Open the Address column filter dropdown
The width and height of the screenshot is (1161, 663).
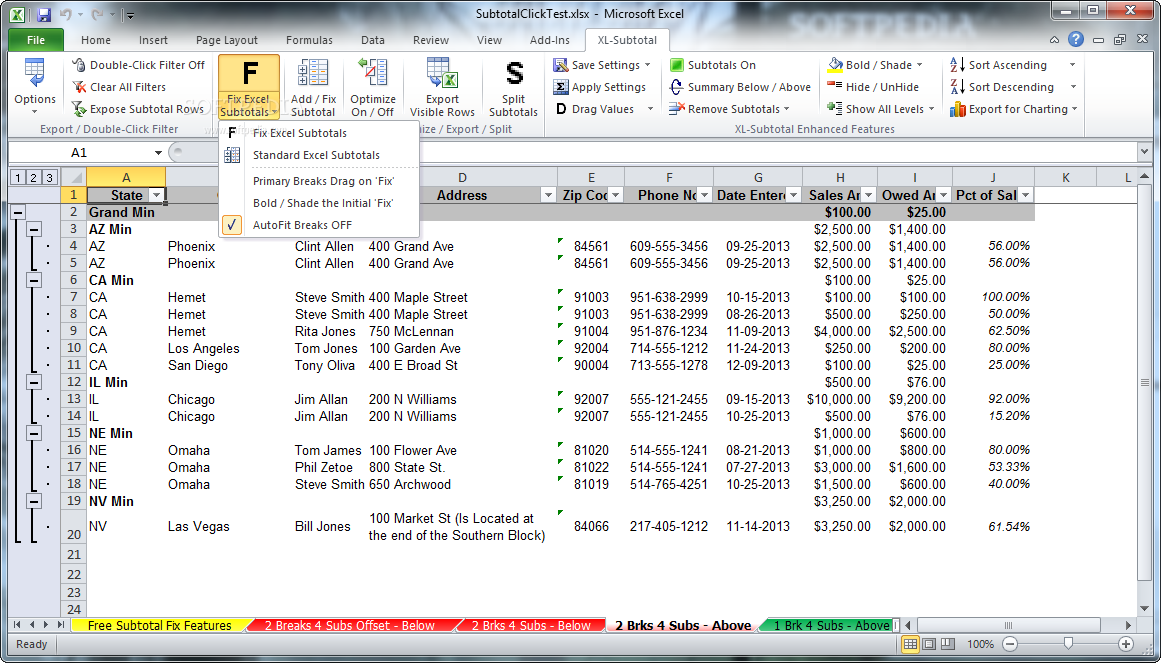(x=548, y=196)
